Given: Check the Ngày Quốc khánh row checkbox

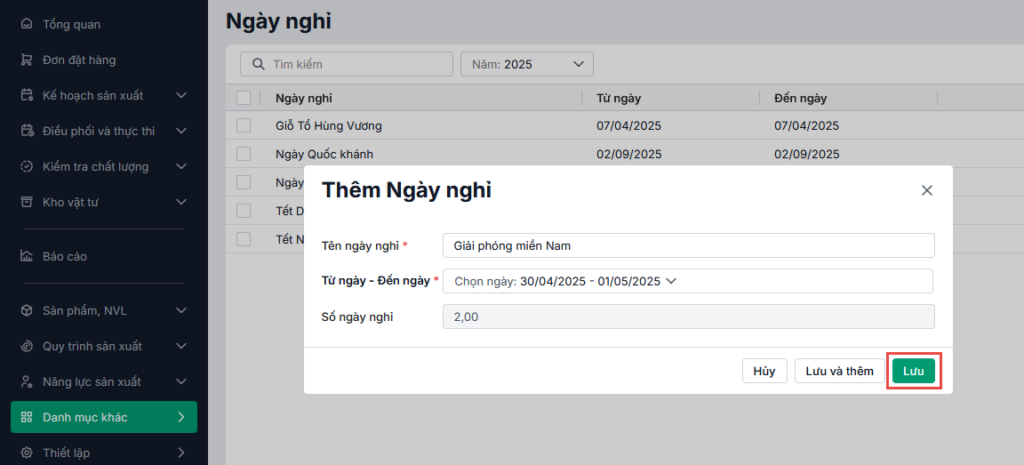Looking at the screenshot, I should 244,154.
